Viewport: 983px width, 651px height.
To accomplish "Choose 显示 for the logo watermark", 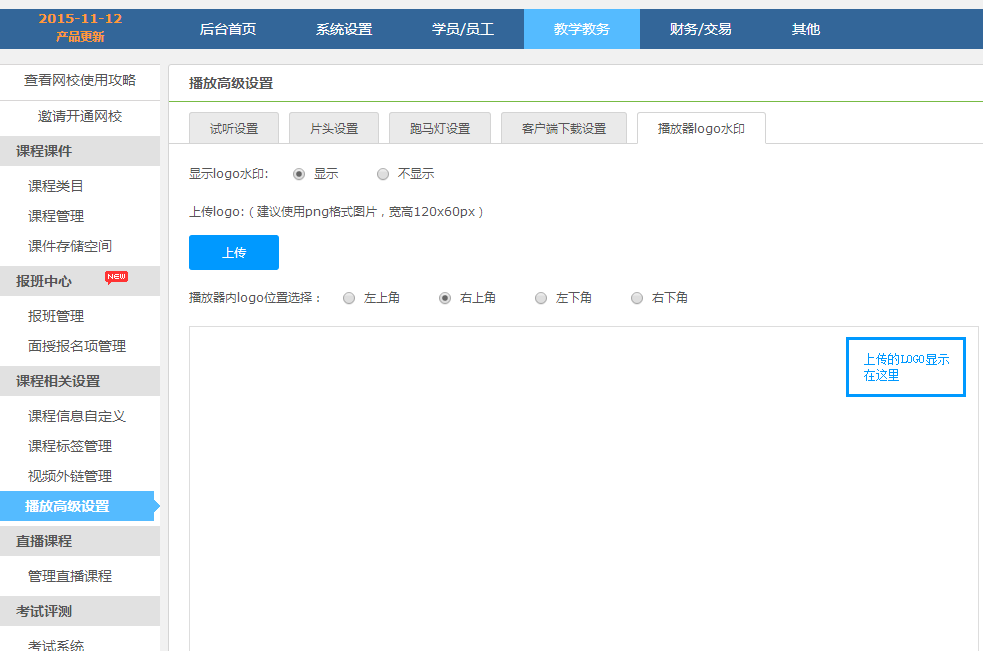I will click(x=299, y=174).
